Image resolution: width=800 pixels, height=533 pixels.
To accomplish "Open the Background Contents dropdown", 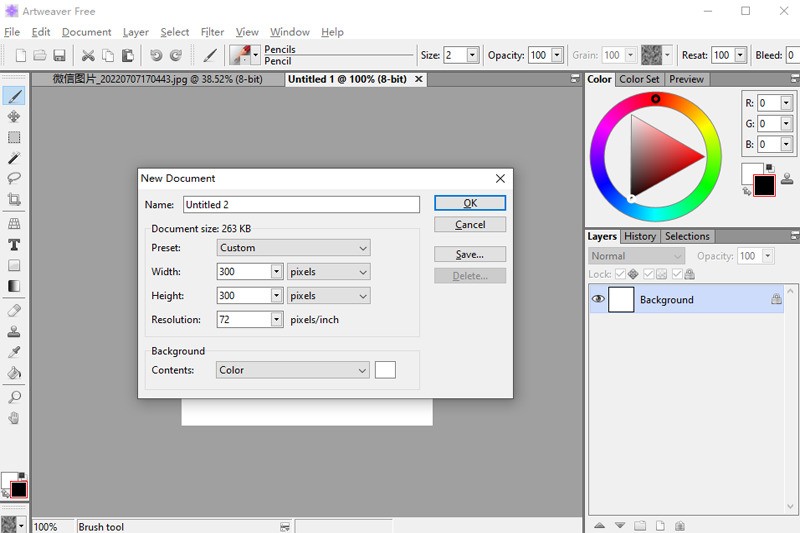I will tap(293, 370).
